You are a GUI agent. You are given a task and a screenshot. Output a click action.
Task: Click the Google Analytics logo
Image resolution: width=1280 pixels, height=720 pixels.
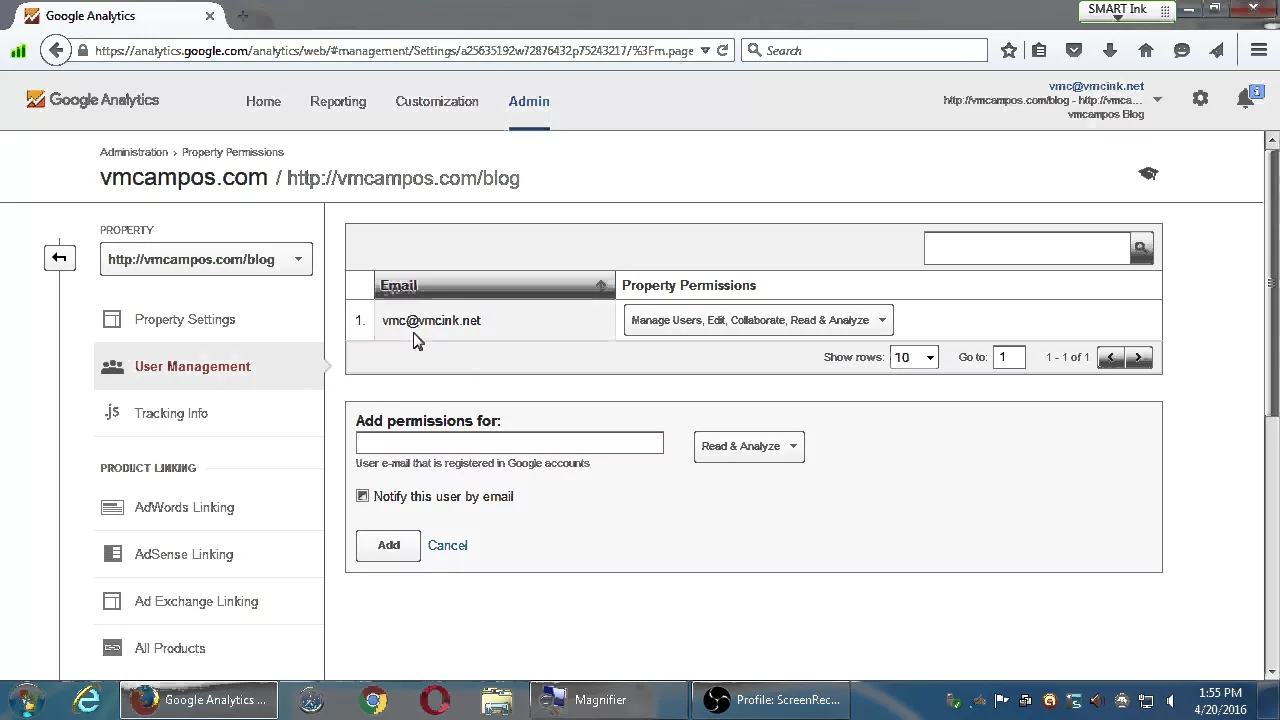click(93, 100)
